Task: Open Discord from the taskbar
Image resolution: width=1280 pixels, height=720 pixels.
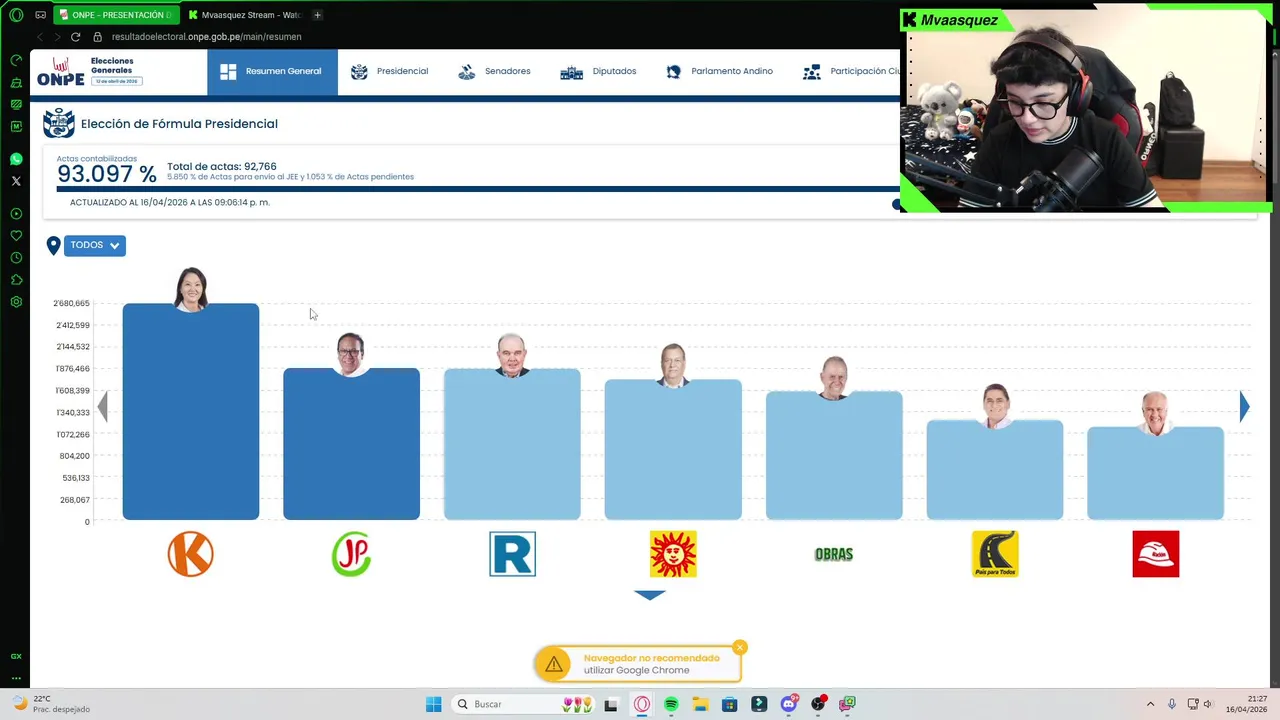Action: [x=789, y=704]
